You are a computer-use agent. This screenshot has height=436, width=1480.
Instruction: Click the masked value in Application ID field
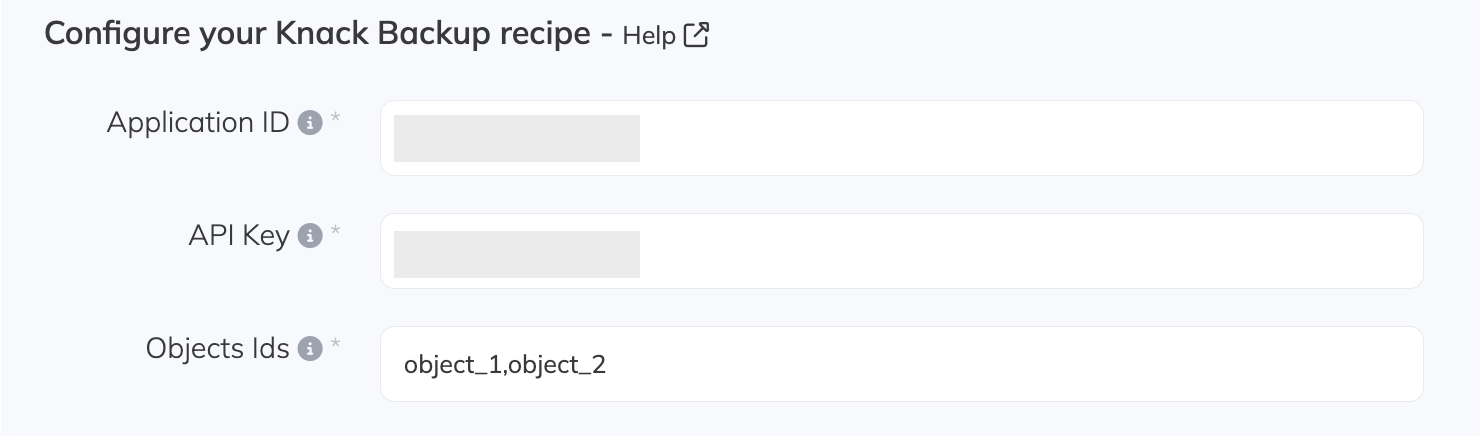click(x=517, y=138)
